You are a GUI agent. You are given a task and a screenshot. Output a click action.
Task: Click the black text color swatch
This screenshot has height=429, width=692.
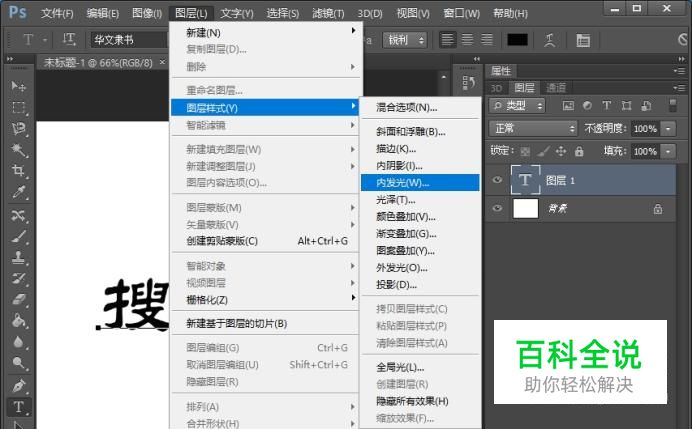coord(517,40)
